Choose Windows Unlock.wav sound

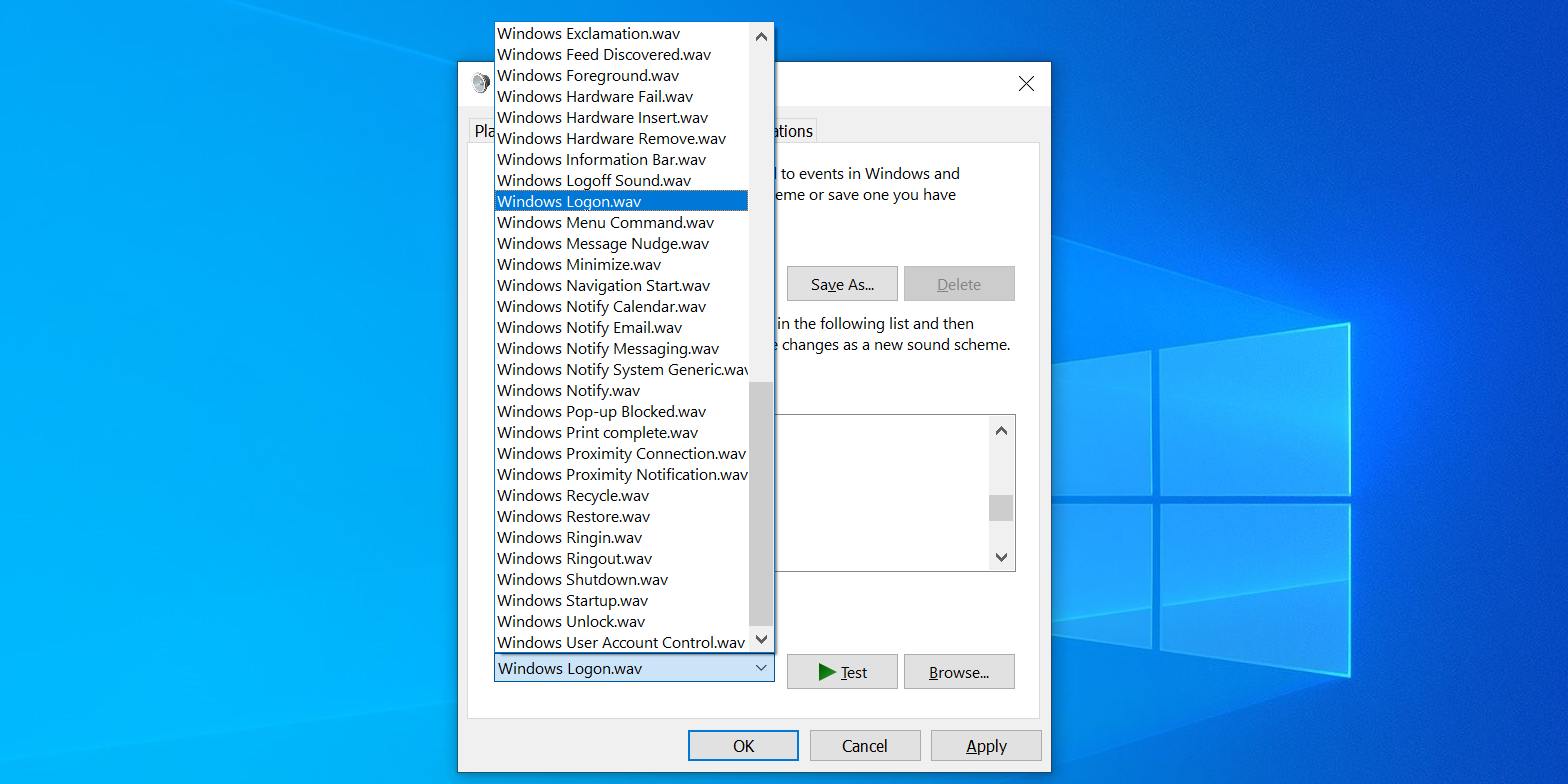coord(622,622)
